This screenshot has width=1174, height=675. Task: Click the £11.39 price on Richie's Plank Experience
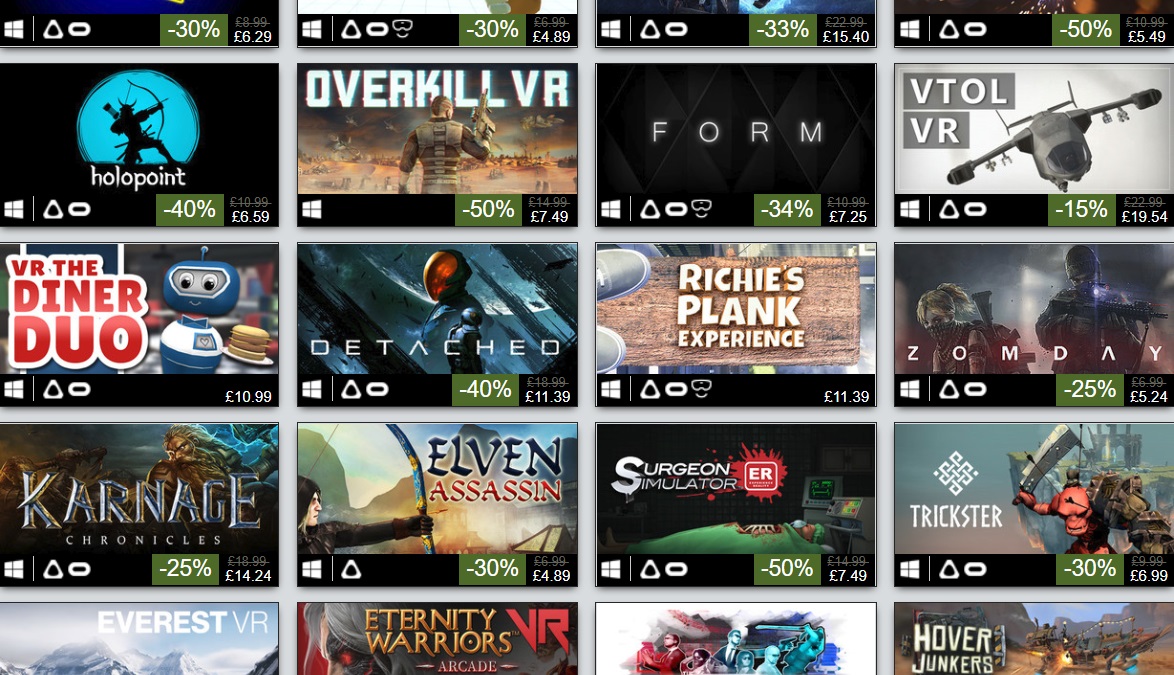(846, 397)
